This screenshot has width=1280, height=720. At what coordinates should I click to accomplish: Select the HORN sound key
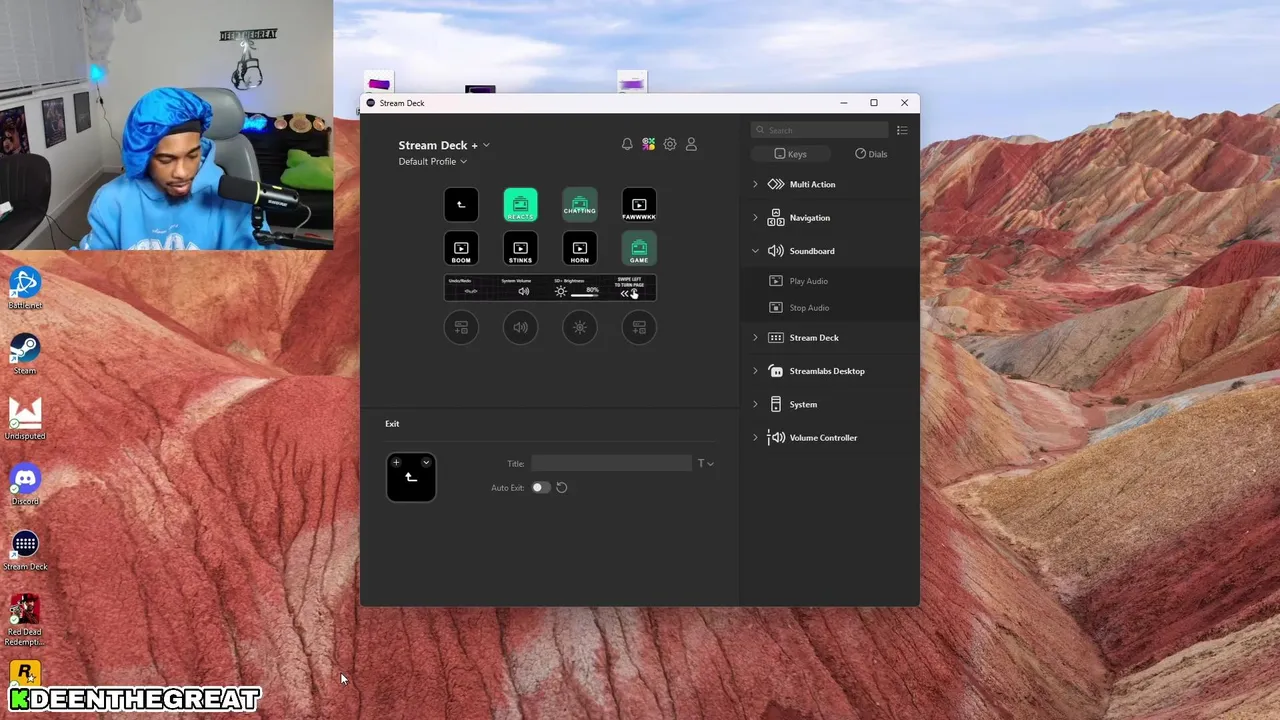580,248
